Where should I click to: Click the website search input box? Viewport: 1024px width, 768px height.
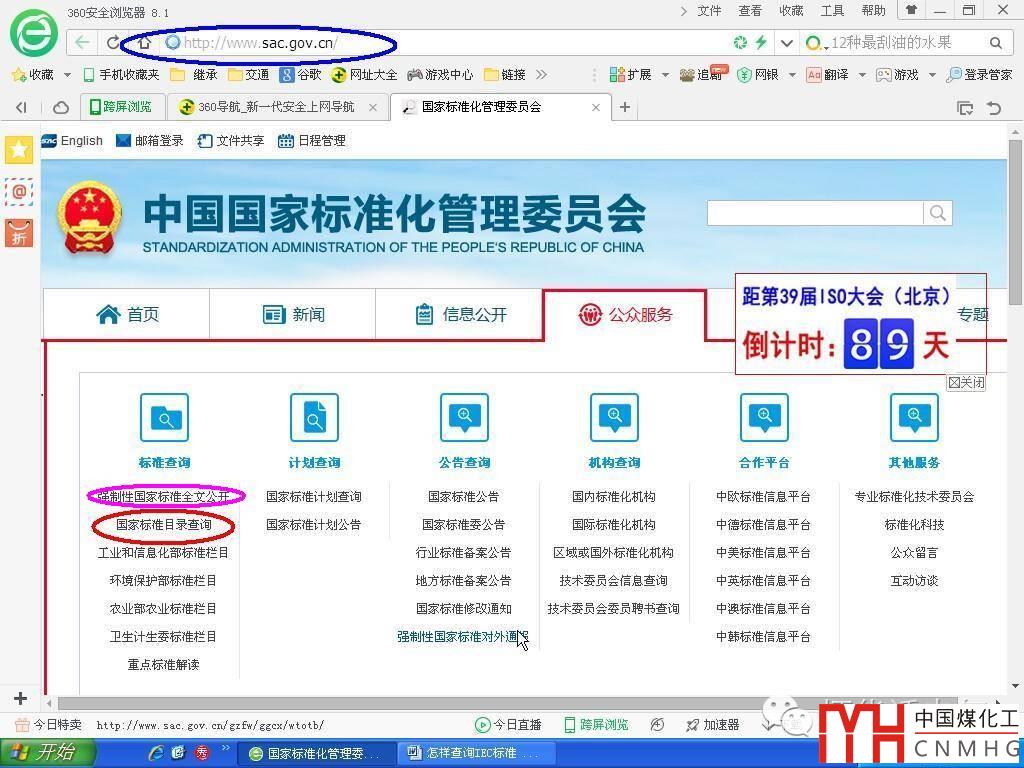click(x=814, y=213)
